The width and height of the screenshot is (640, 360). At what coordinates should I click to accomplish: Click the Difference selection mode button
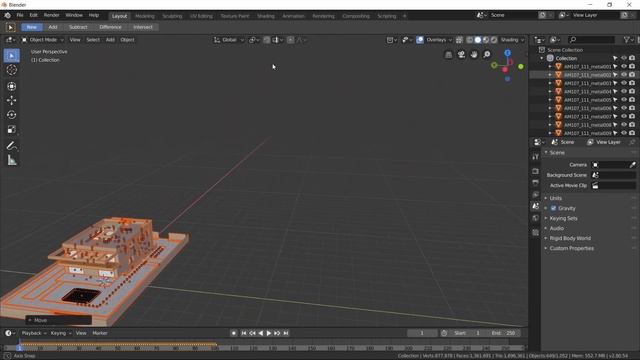click(110, 27)
